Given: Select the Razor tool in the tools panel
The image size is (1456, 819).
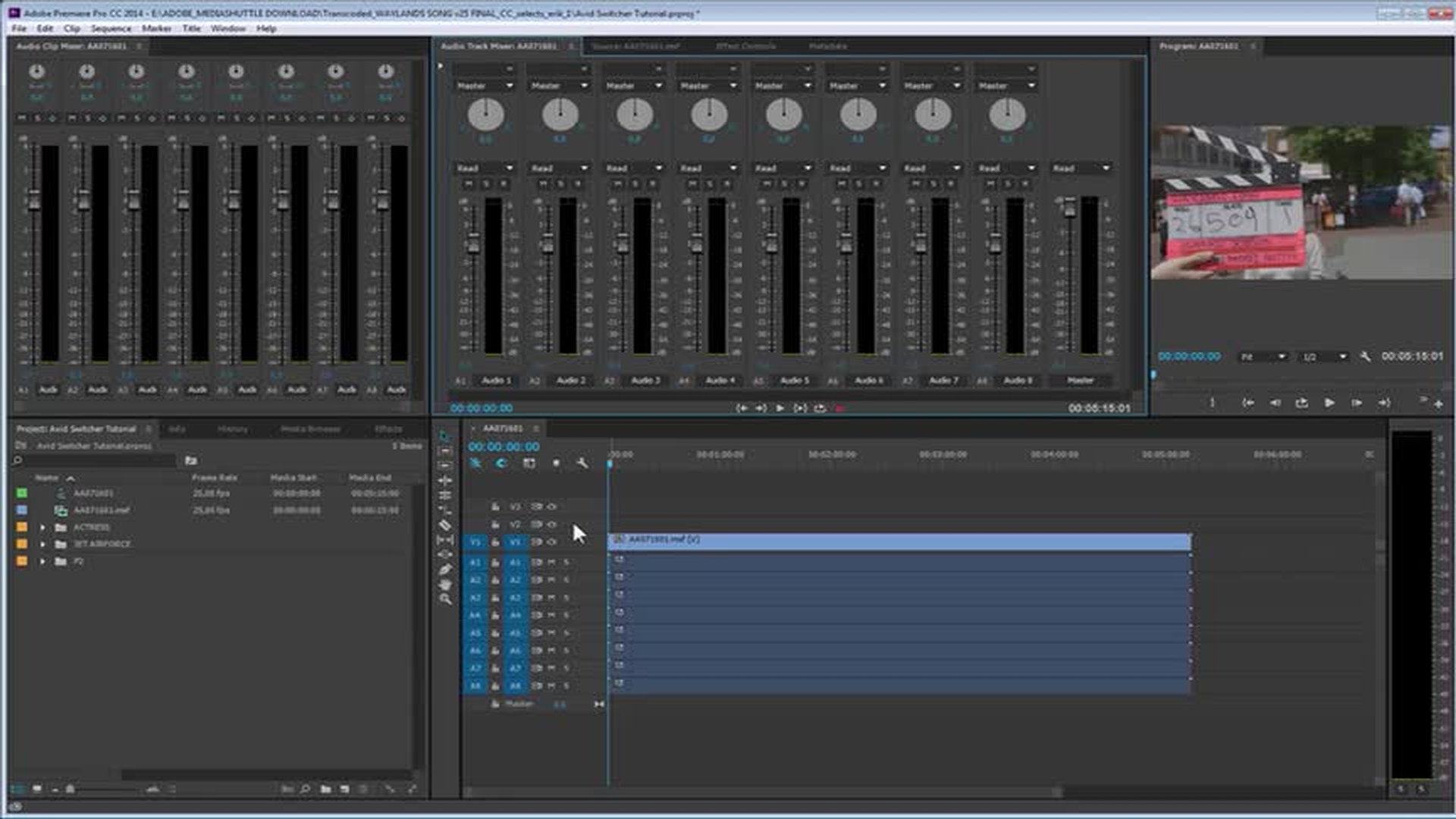Looking at the screenshot, I should click(x=445, y=525).
